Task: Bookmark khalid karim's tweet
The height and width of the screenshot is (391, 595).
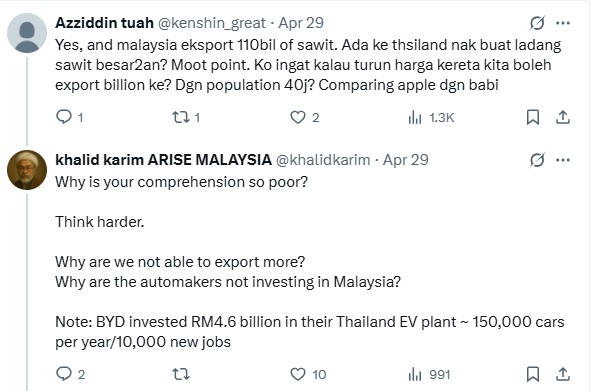Action: coord(533,374)
